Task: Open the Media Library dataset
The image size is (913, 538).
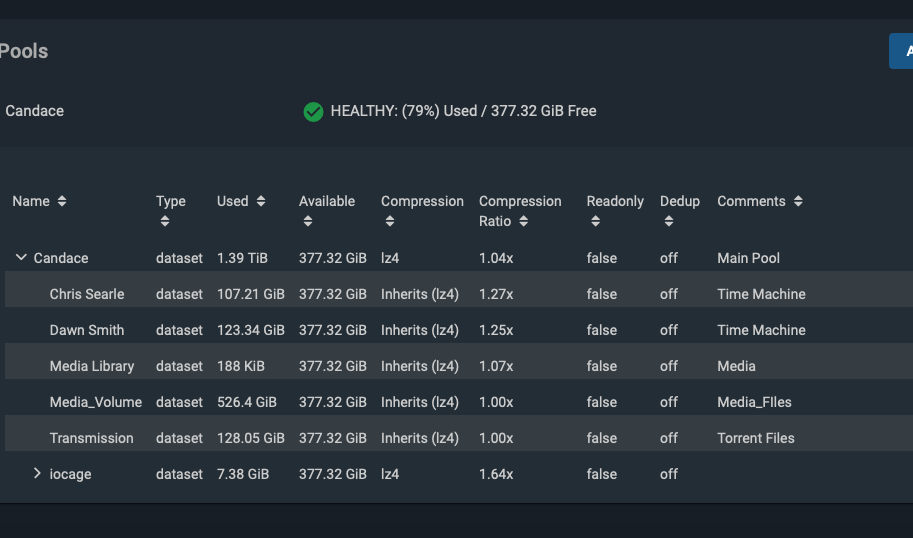Action: point(92,366)
